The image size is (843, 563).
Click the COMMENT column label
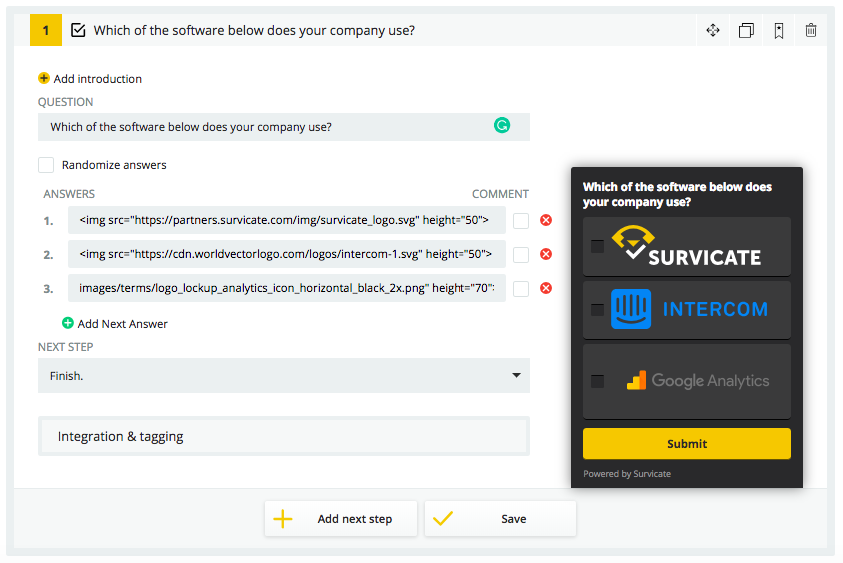click(500, 194)
